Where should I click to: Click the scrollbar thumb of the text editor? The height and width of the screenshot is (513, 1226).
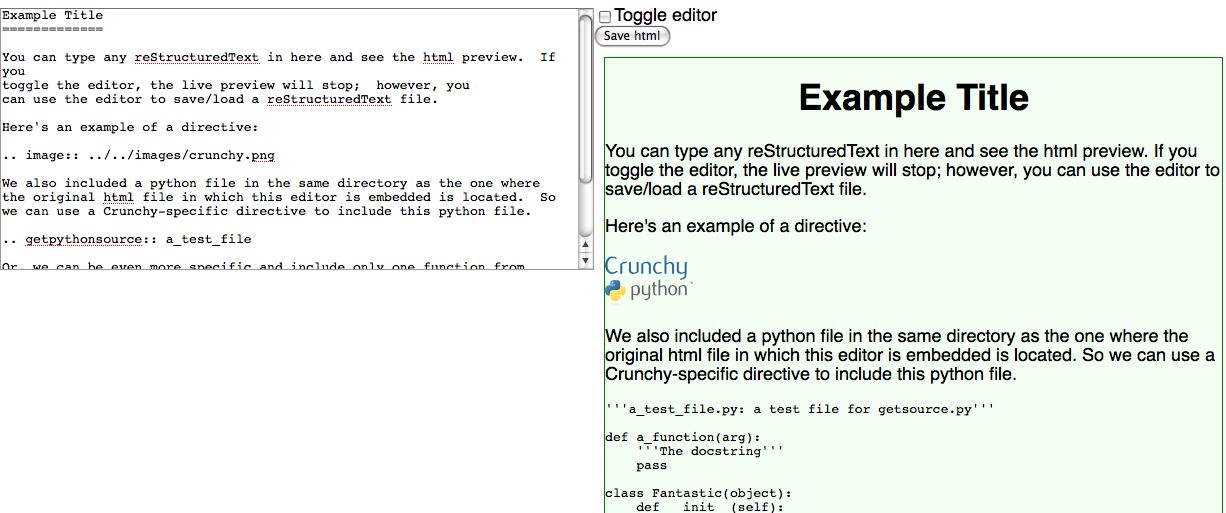(586, 97)
